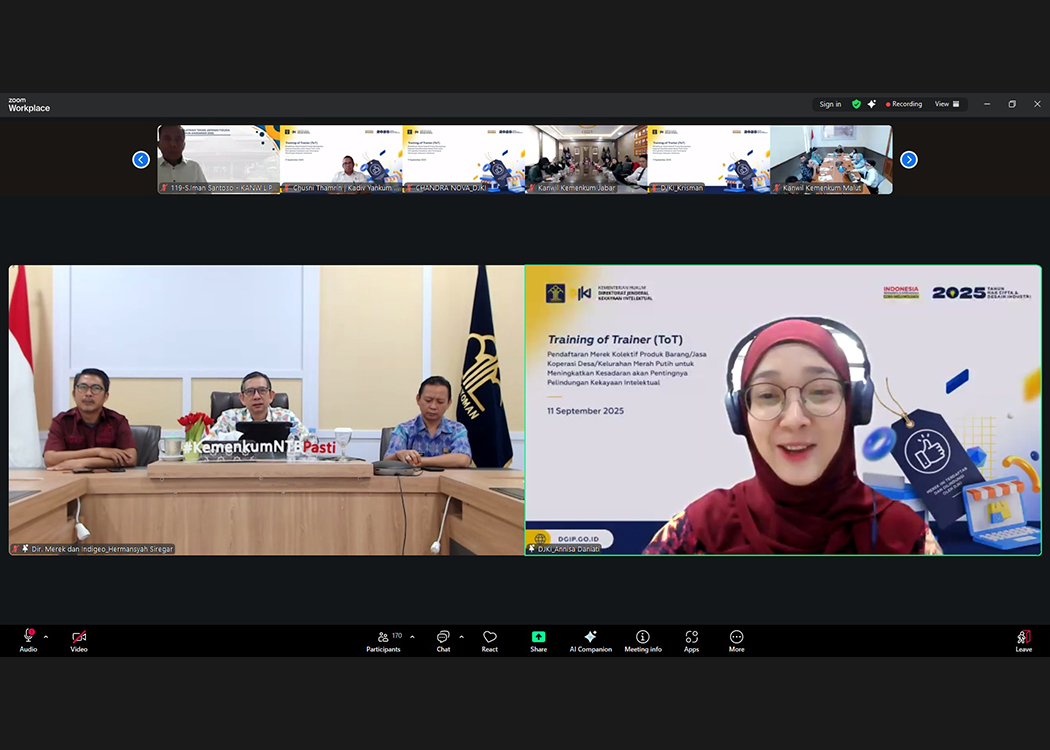Turn on the camera with Video button
The image size is (1050, 750).
(x=79, y=640)
